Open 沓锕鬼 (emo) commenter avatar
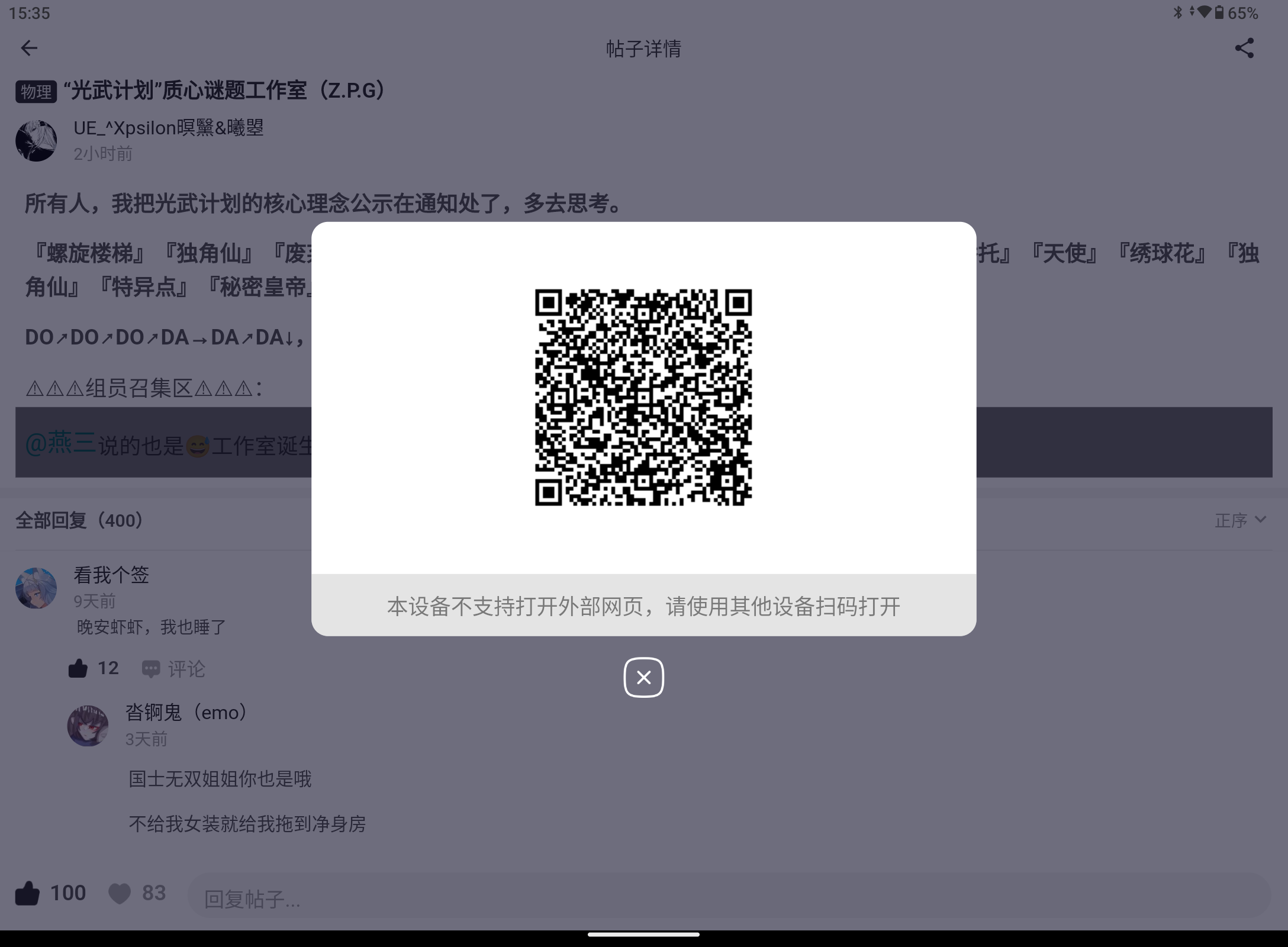 pyautogui.click(x=88, y=726)
